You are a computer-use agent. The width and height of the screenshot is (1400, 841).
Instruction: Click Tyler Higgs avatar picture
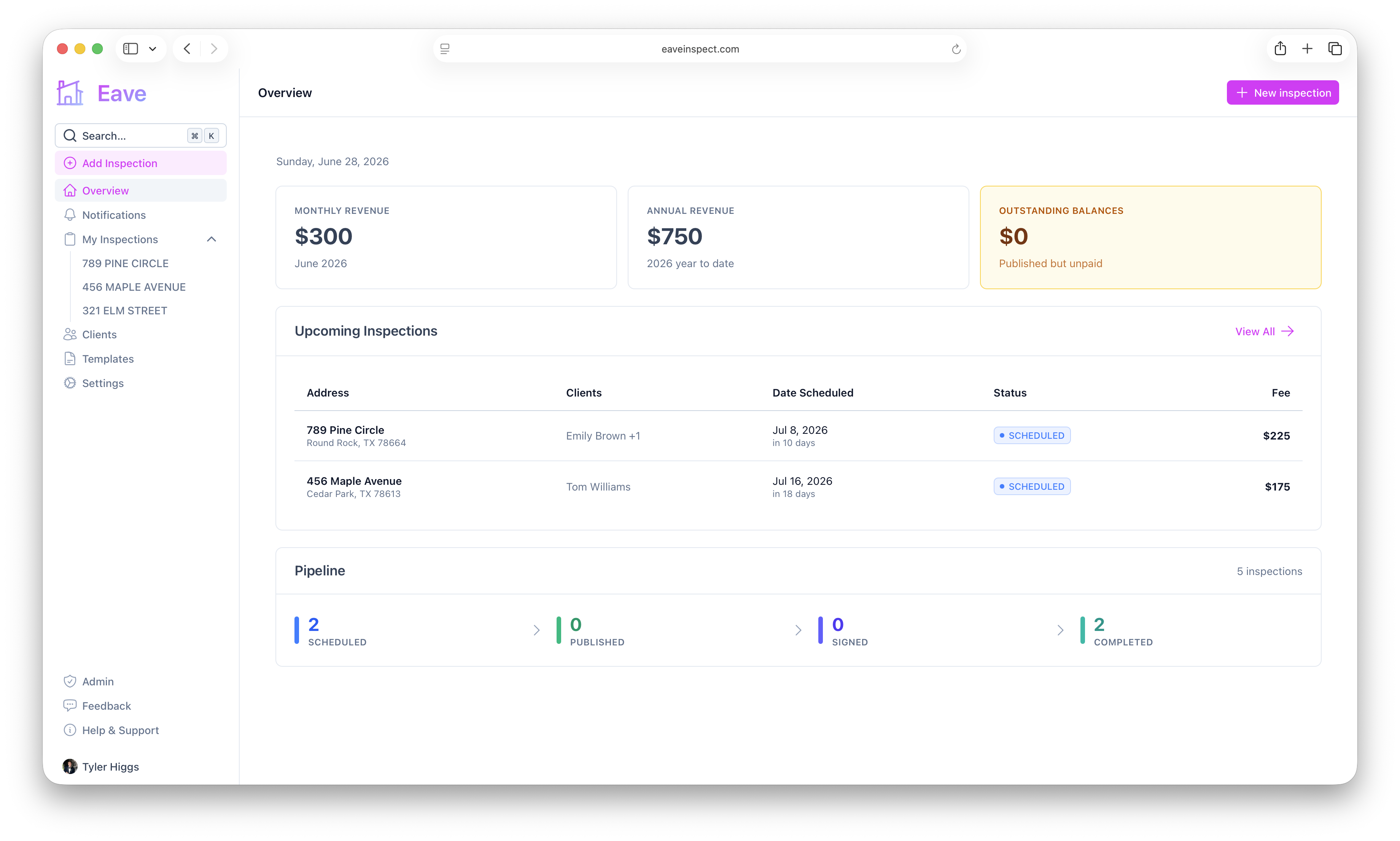(70, 767)
